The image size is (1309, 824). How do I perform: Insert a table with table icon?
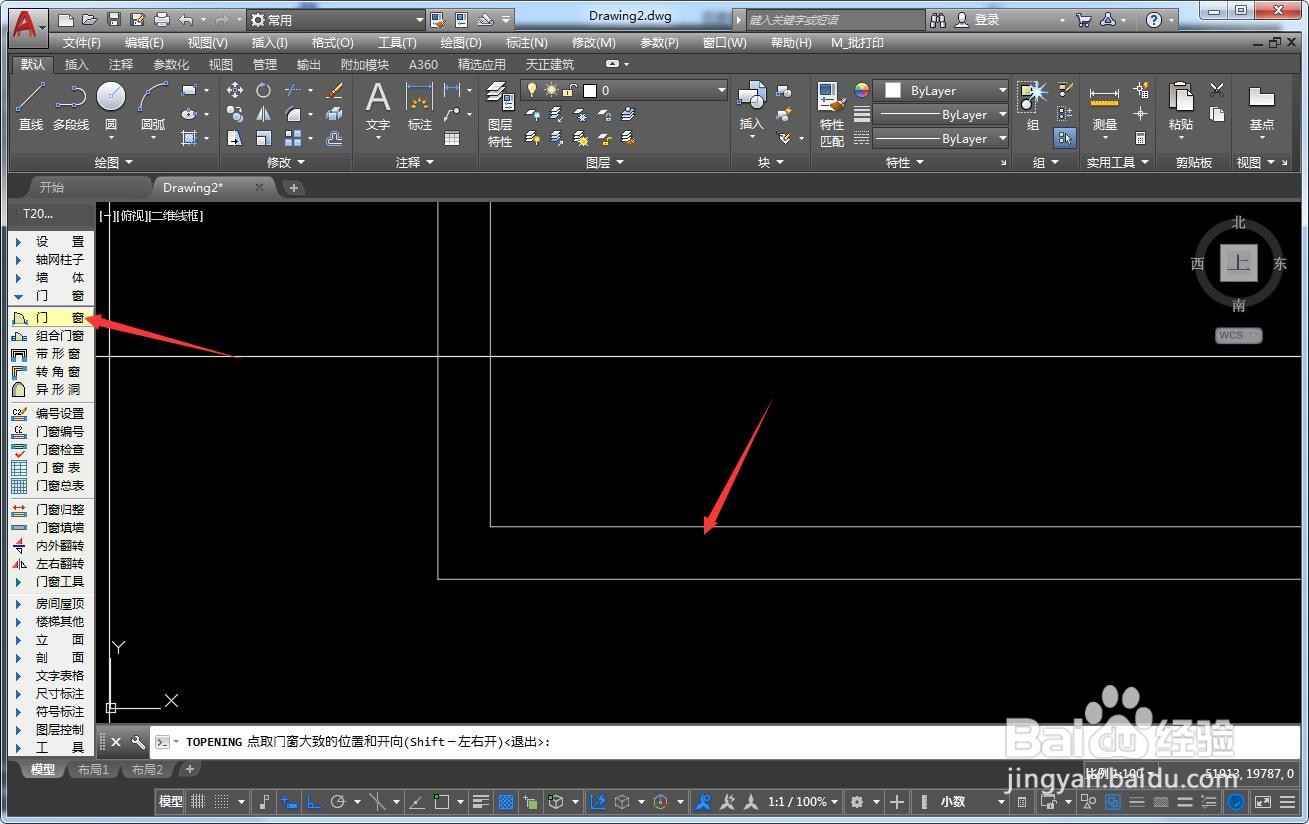coord(452,139)
